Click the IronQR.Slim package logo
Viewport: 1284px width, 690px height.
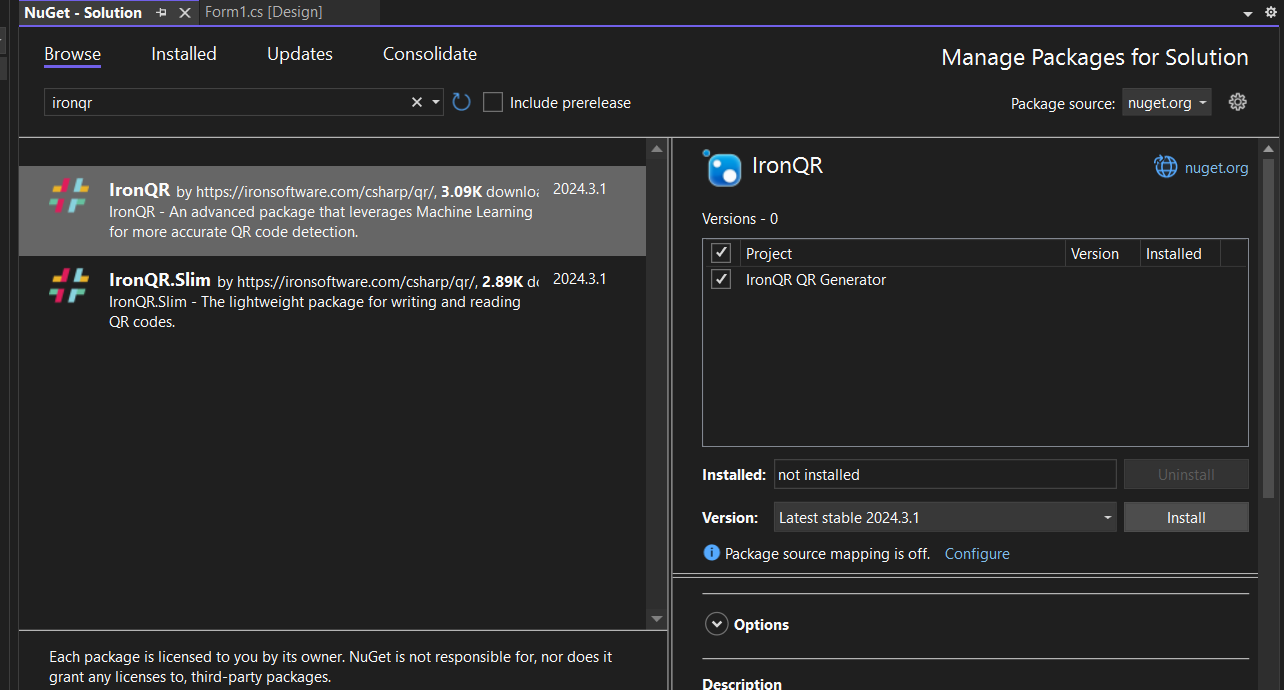click(x=69, y=285)
